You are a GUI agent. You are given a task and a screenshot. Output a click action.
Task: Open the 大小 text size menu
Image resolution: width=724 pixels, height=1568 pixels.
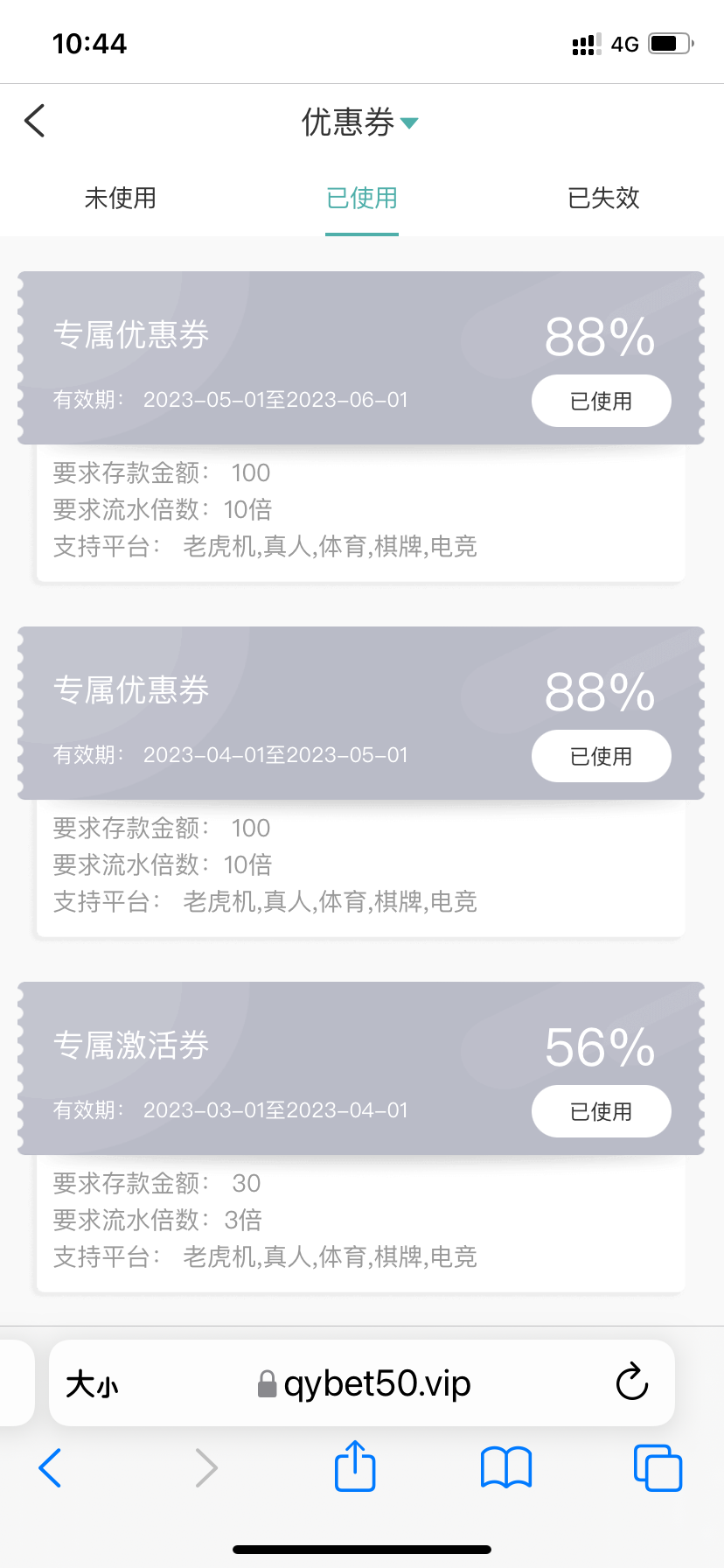pos(93,1384)
